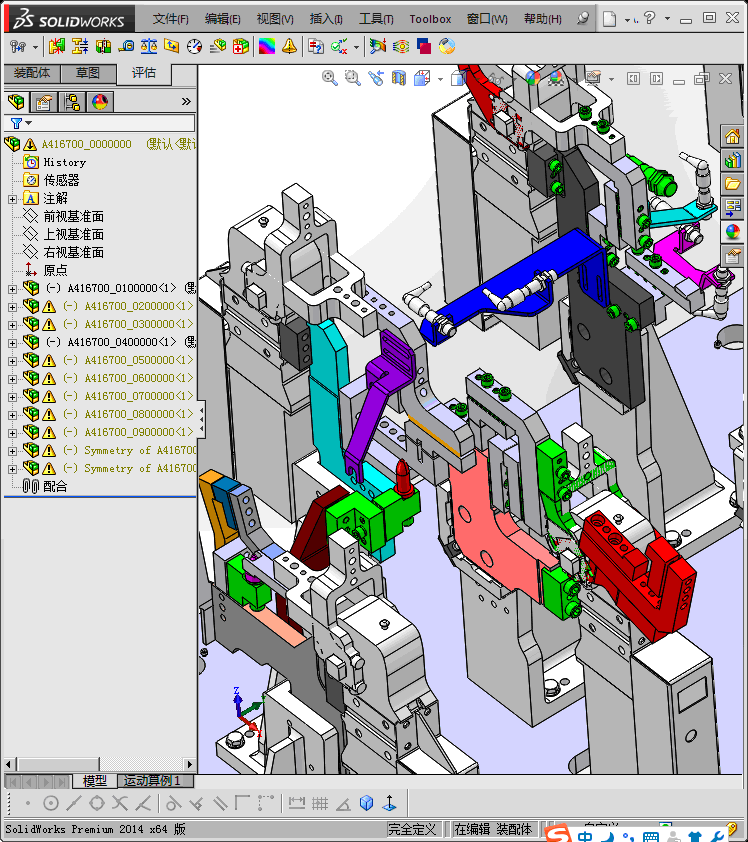Click the Previous View icon
The image size is (748, 842).
click(376, 78)
